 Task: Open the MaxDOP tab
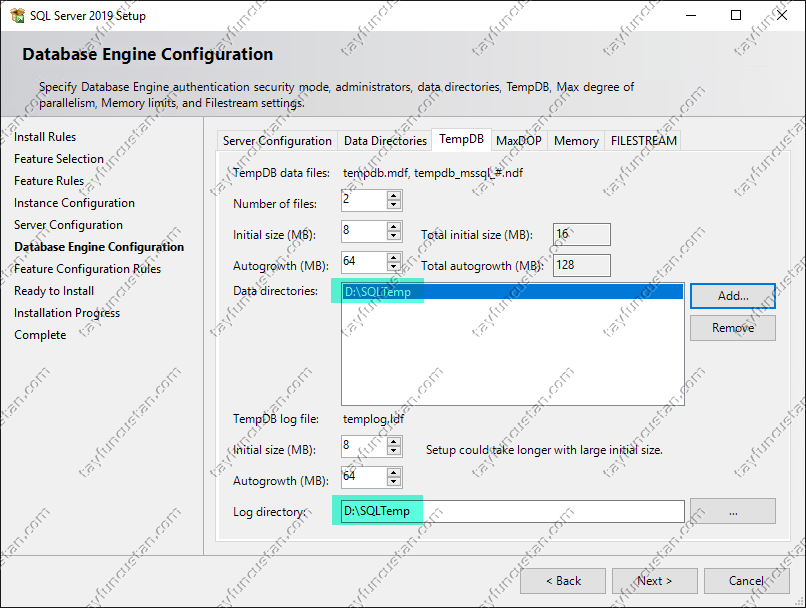point(519,141)
